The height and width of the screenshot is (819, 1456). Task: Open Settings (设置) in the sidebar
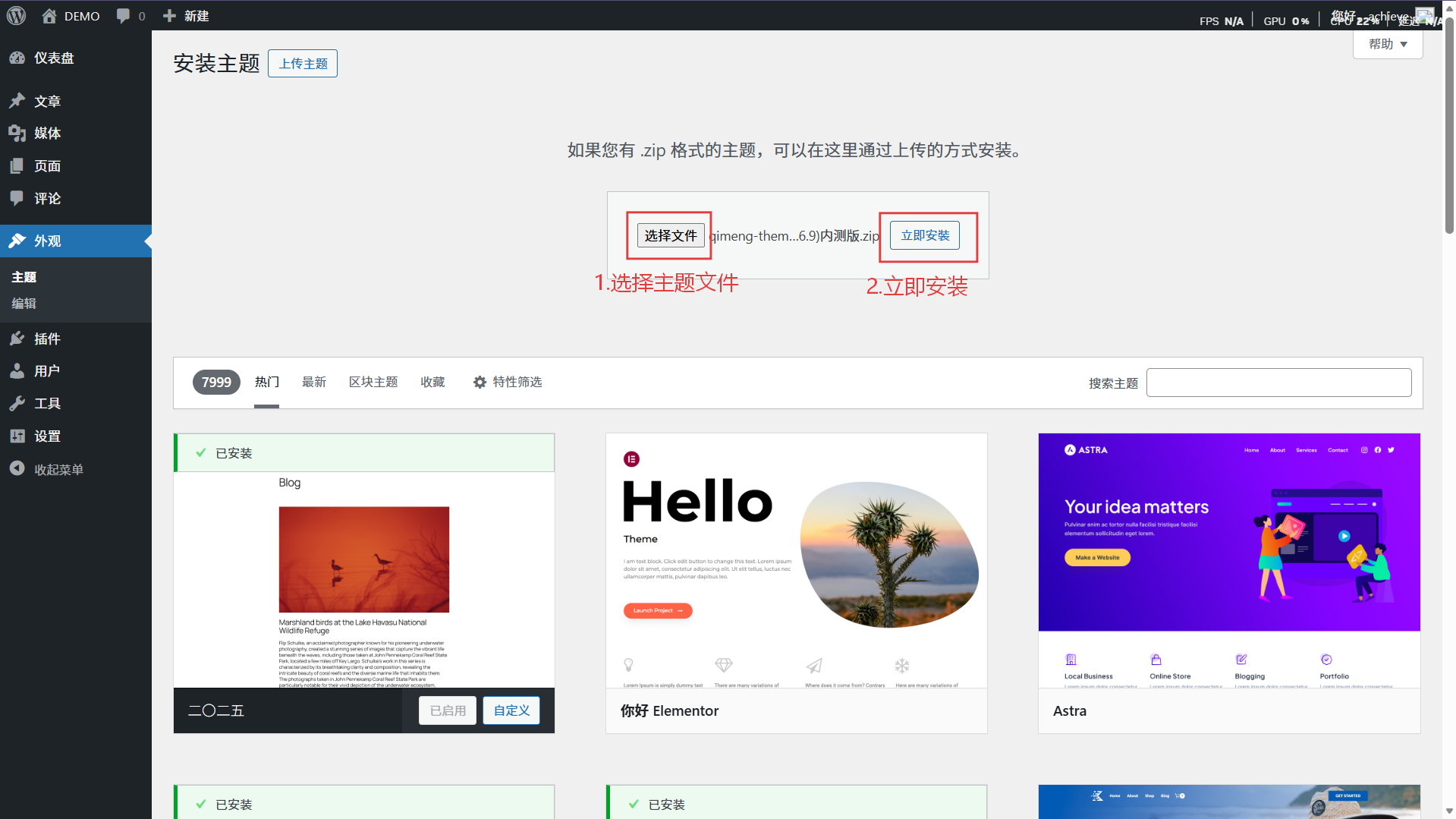click(47, 436)
